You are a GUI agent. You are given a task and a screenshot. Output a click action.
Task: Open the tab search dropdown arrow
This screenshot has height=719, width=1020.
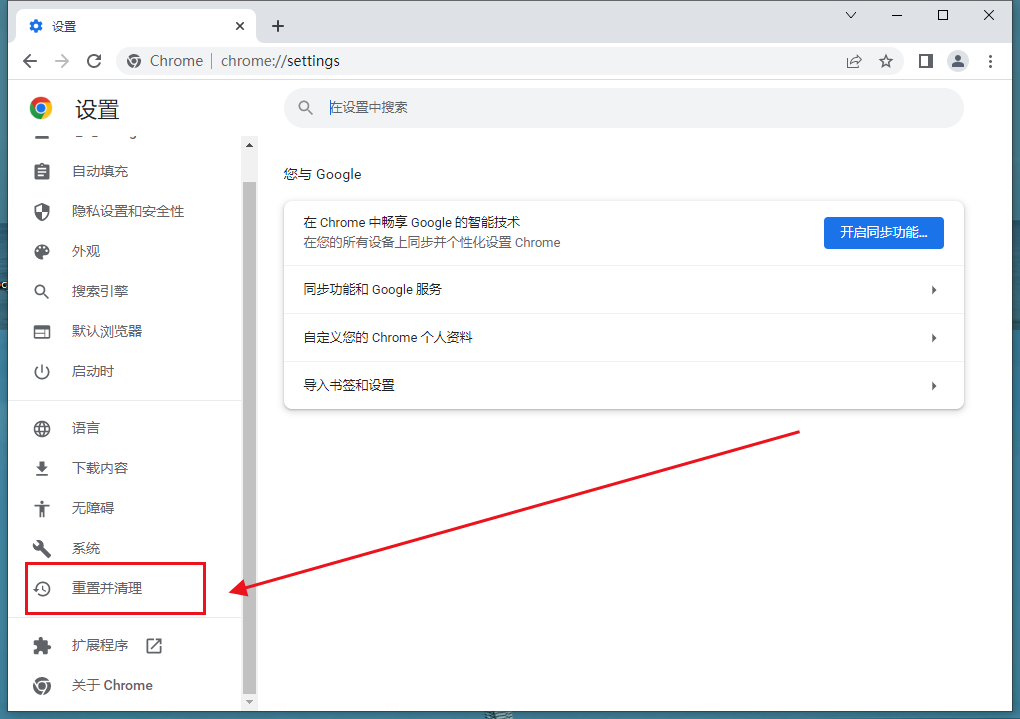click(851, 15)
